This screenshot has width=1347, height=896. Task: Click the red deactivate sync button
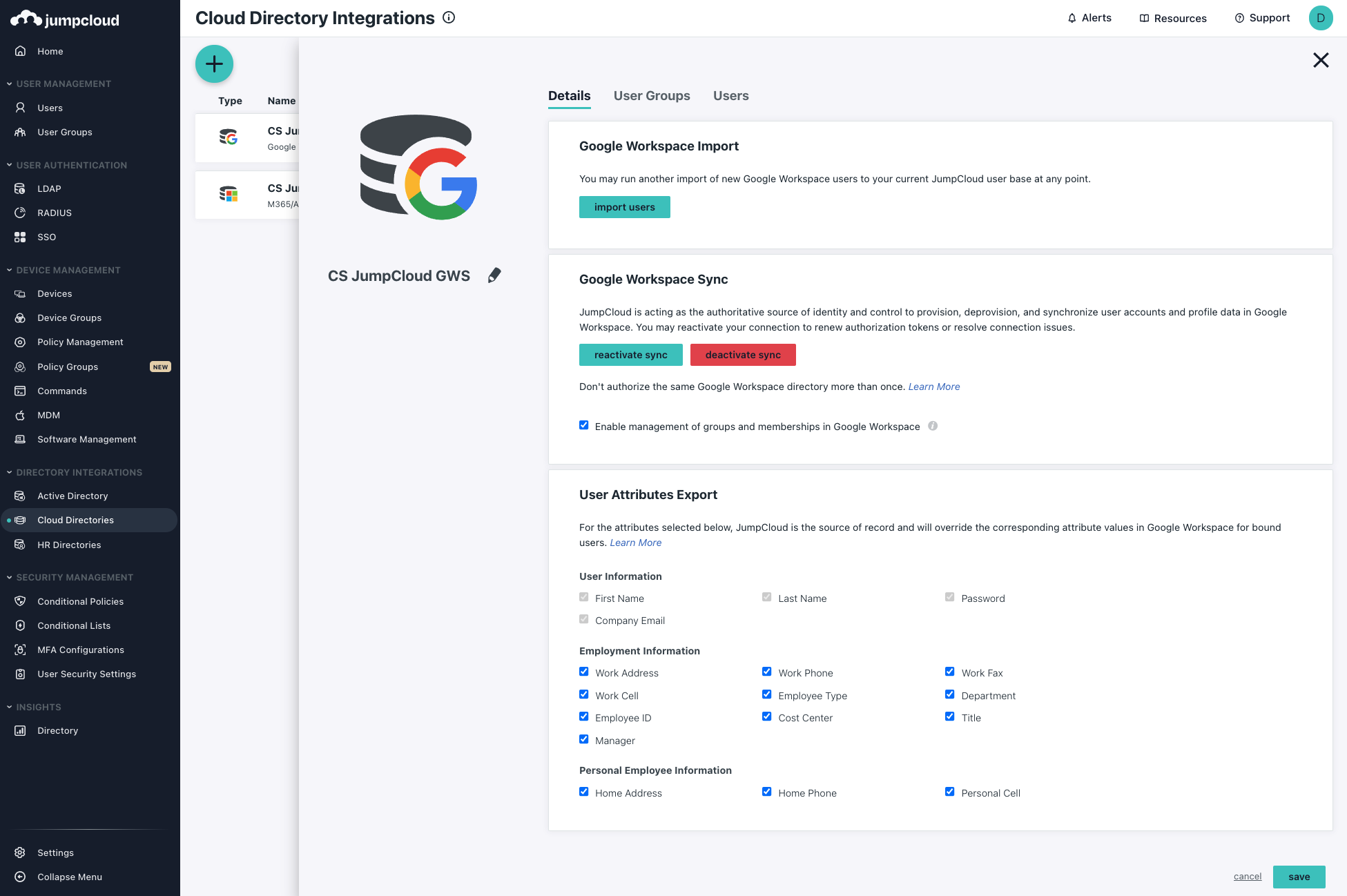742,355
